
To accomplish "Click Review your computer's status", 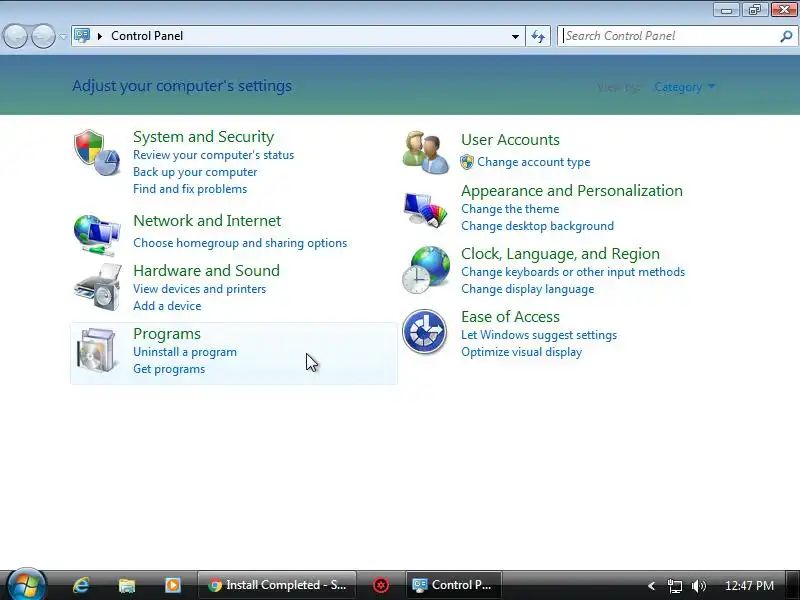I will tap(213, 155).
